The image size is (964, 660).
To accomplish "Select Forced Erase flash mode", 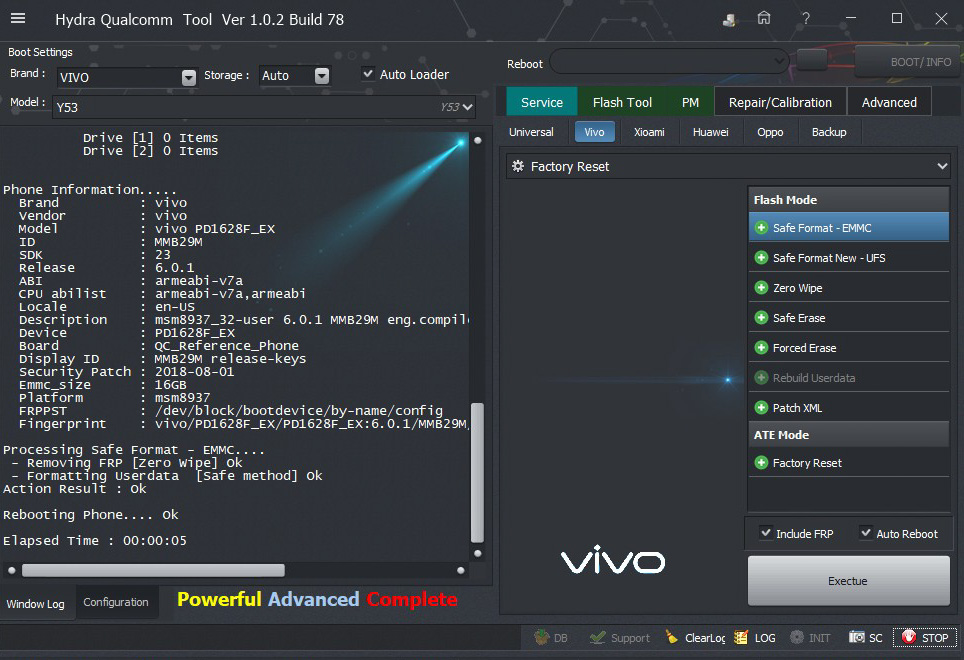I will (x=848, y=348).
